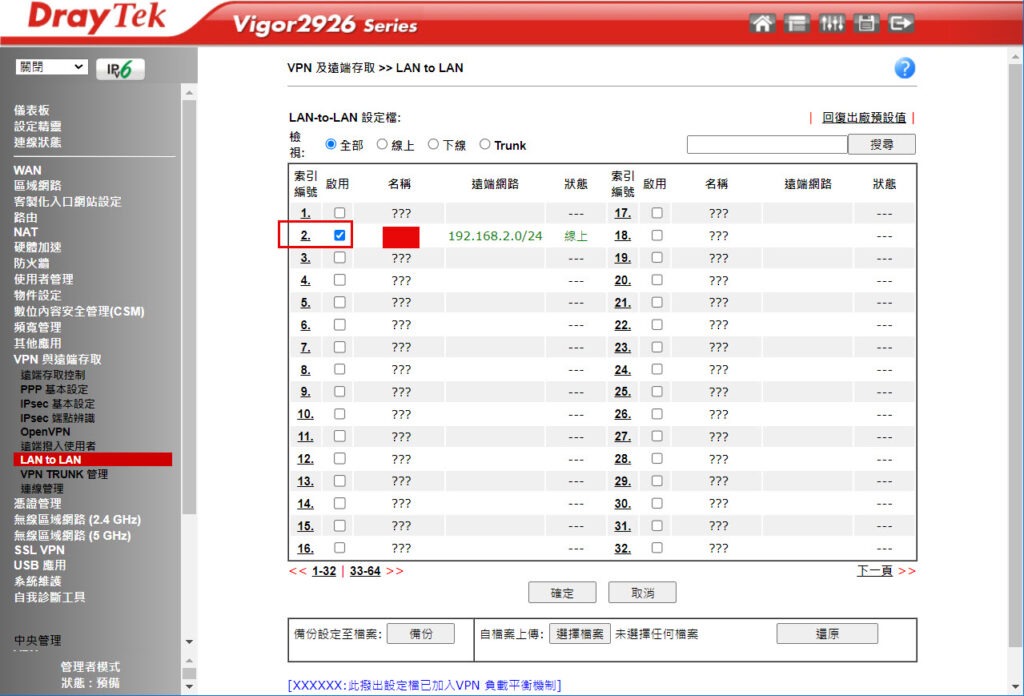1024x696 pixels.
Task: Open profile index 32 link
Action: click(622, 548)
